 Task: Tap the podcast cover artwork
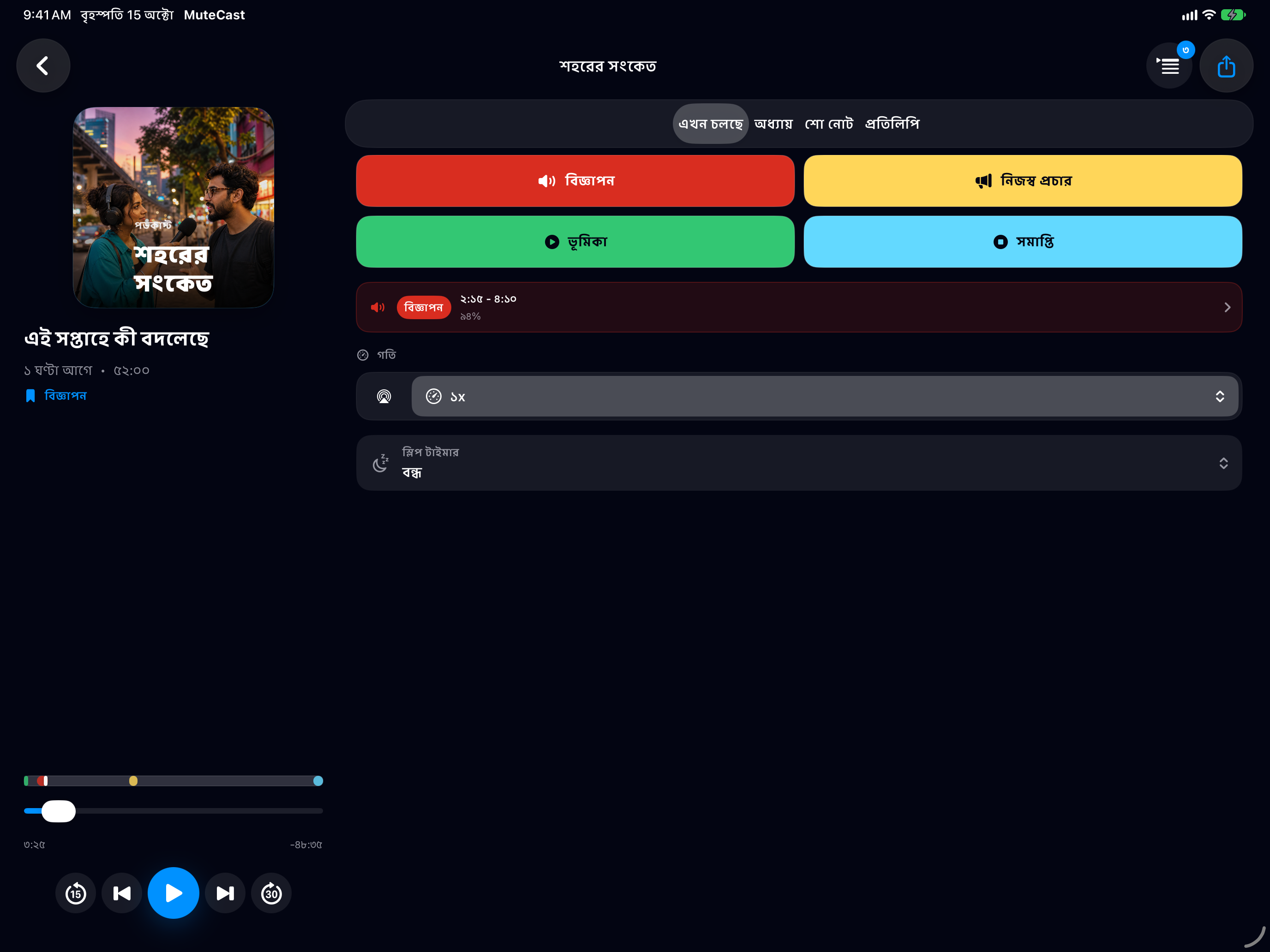174,207
